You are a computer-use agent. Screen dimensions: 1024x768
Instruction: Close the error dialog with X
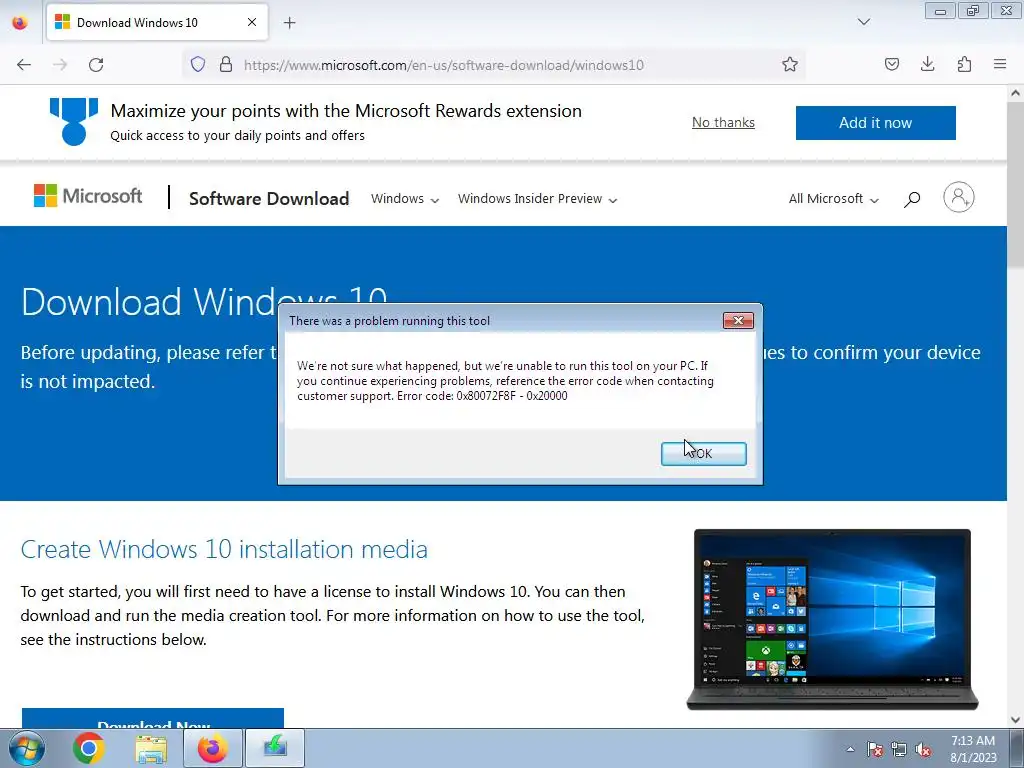[738, 320]
